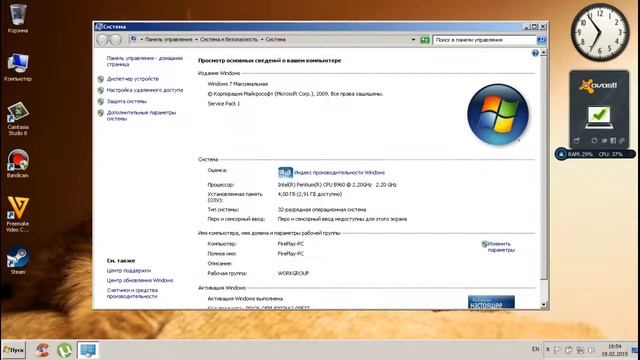
Task: Expand the dropdown arrow before Система in the address bar
Action: click(x=262, y=40)
